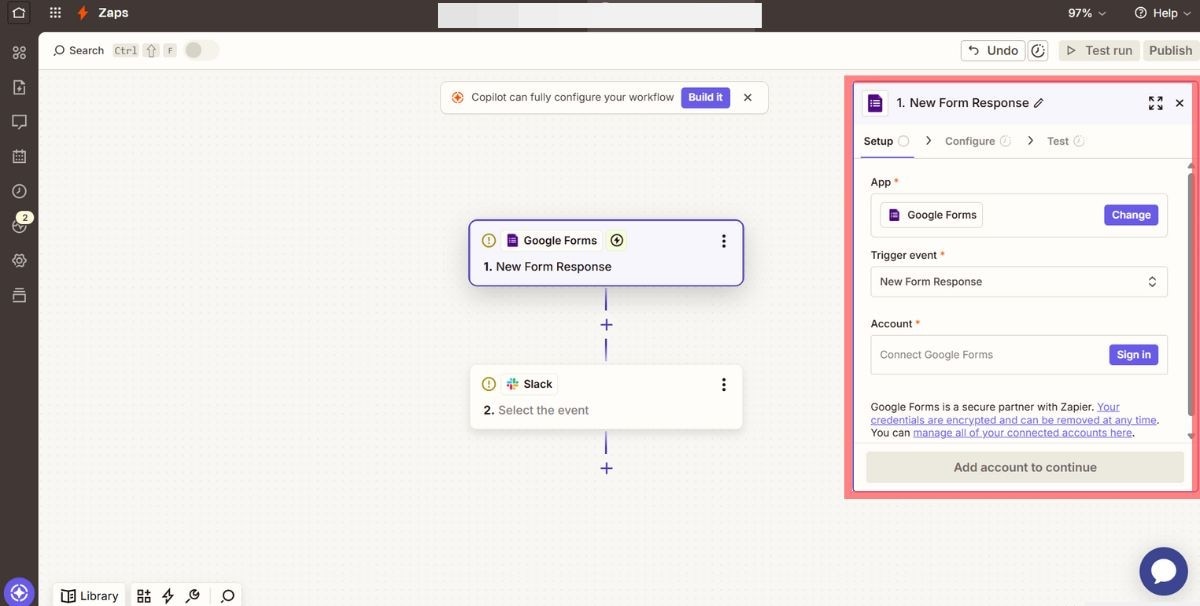Add step between Google Forms and Slack
The width and height of the screenshot is (1200, 606).
pos(606,325)
